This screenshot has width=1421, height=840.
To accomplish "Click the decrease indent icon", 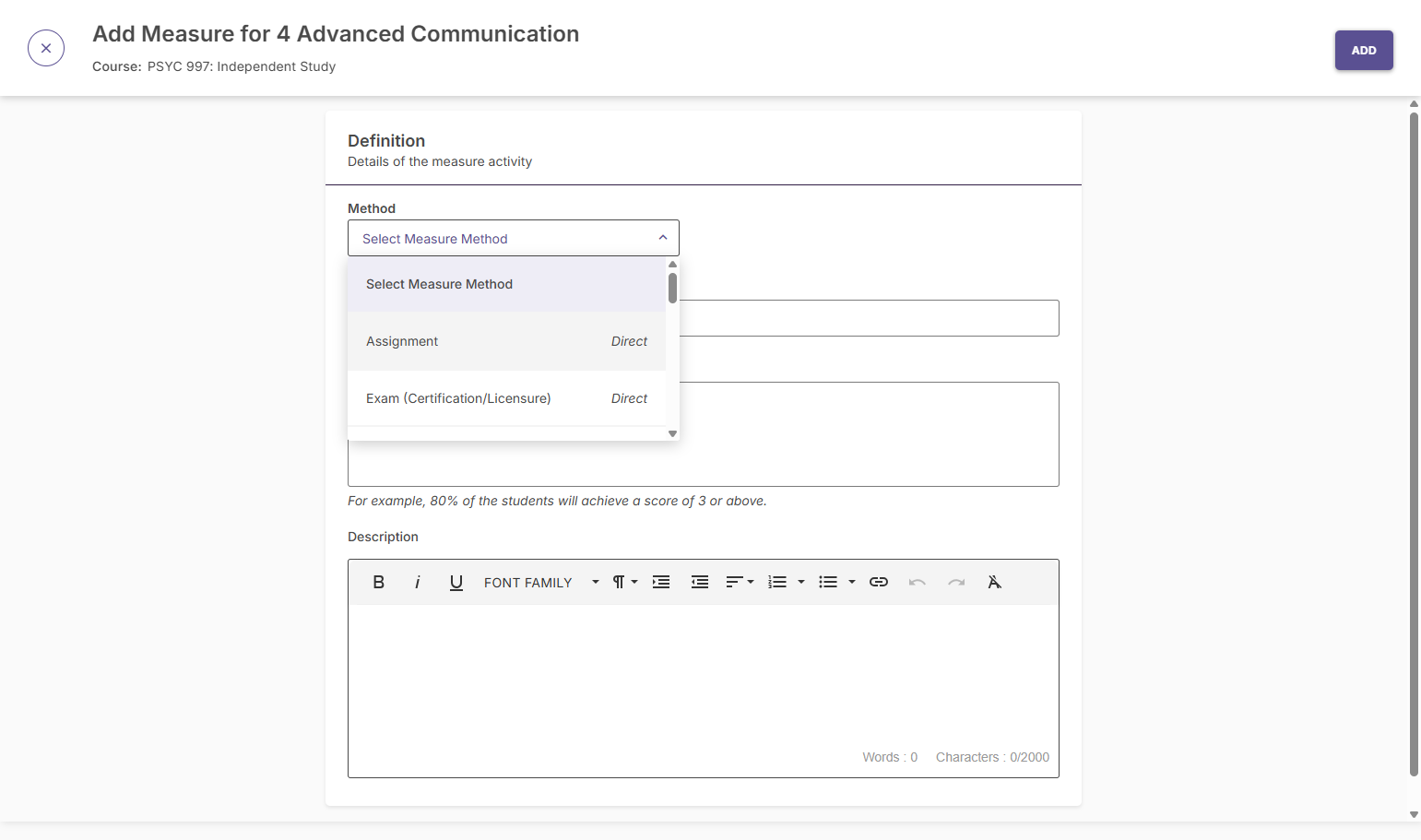I will tap(700, 582).
